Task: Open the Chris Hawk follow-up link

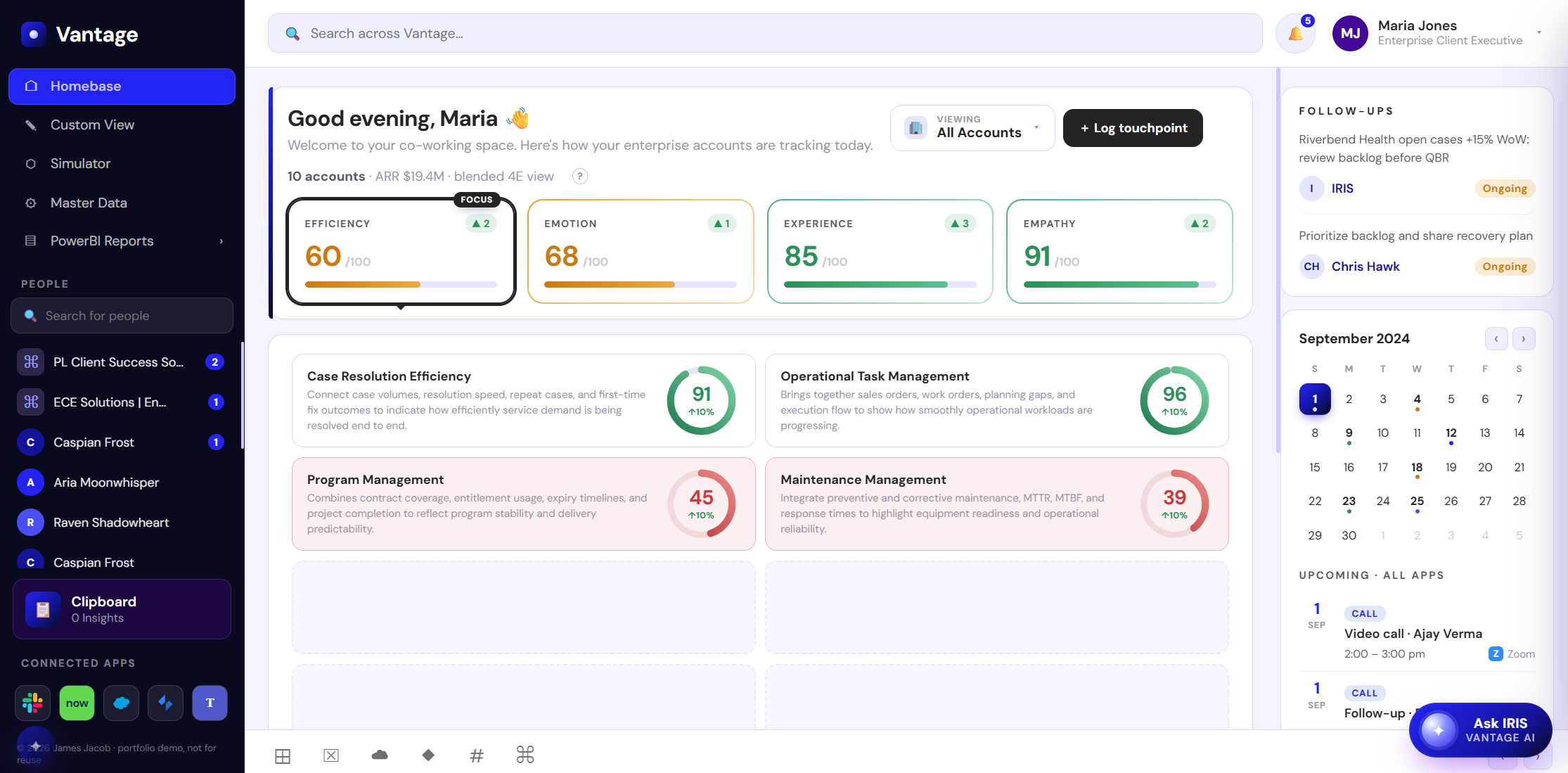Action: coord(1365,267)
